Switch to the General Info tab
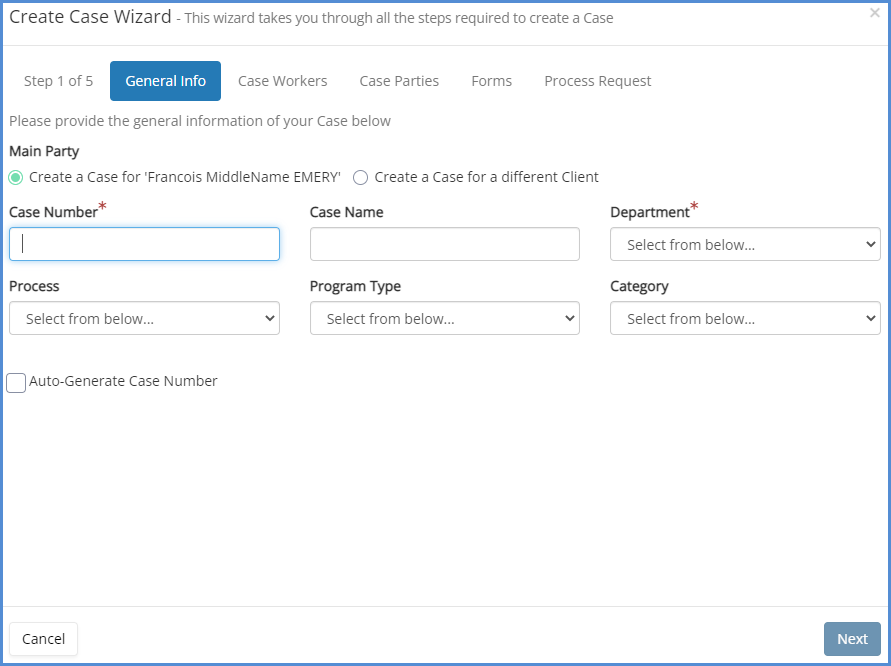This screenshot has height=666, width=891. pos(165,81)
